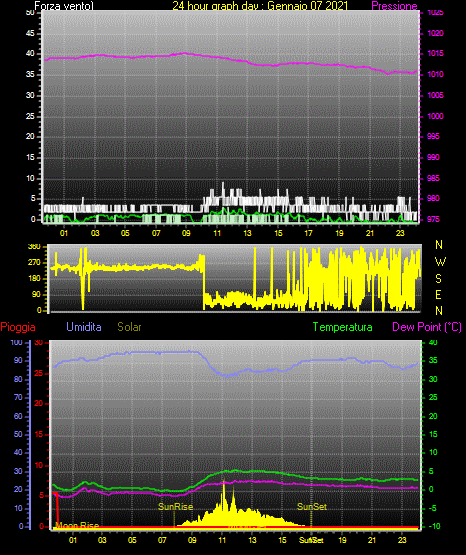
Task: Click the Pioggia legend label
Action: (x=18, y=327)
